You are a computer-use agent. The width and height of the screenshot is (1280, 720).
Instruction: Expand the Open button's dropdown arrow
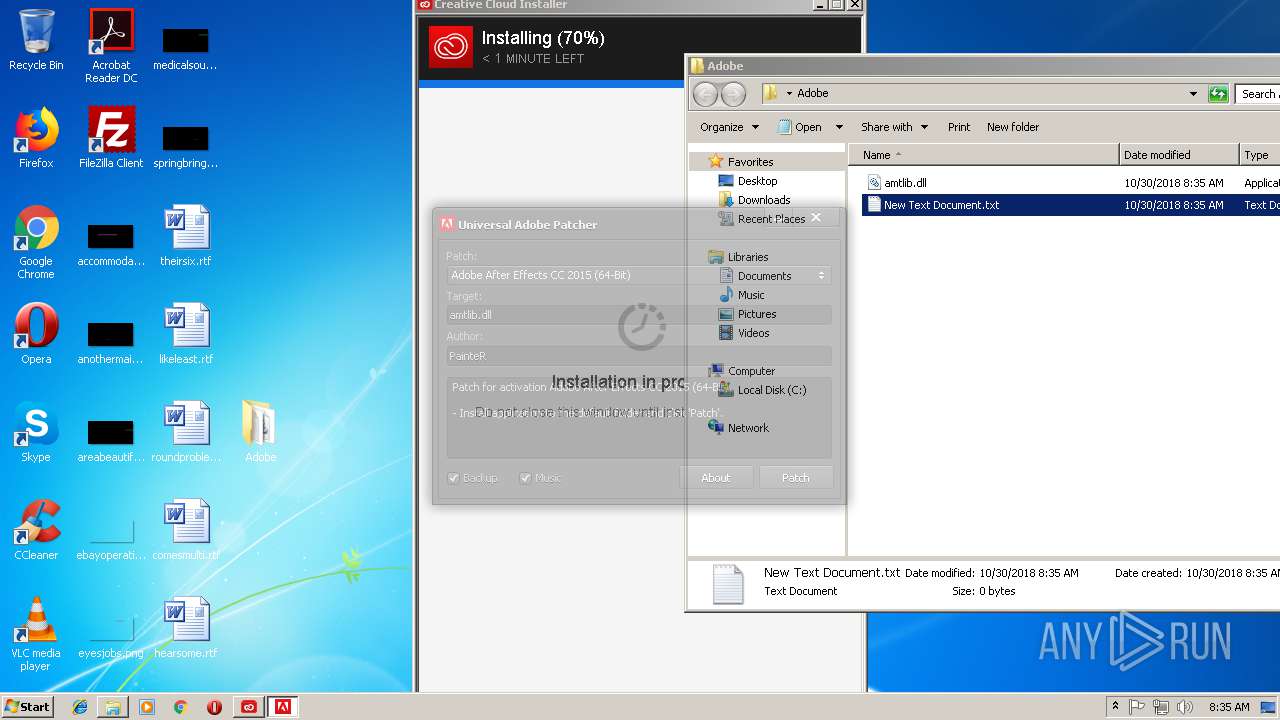839,127
